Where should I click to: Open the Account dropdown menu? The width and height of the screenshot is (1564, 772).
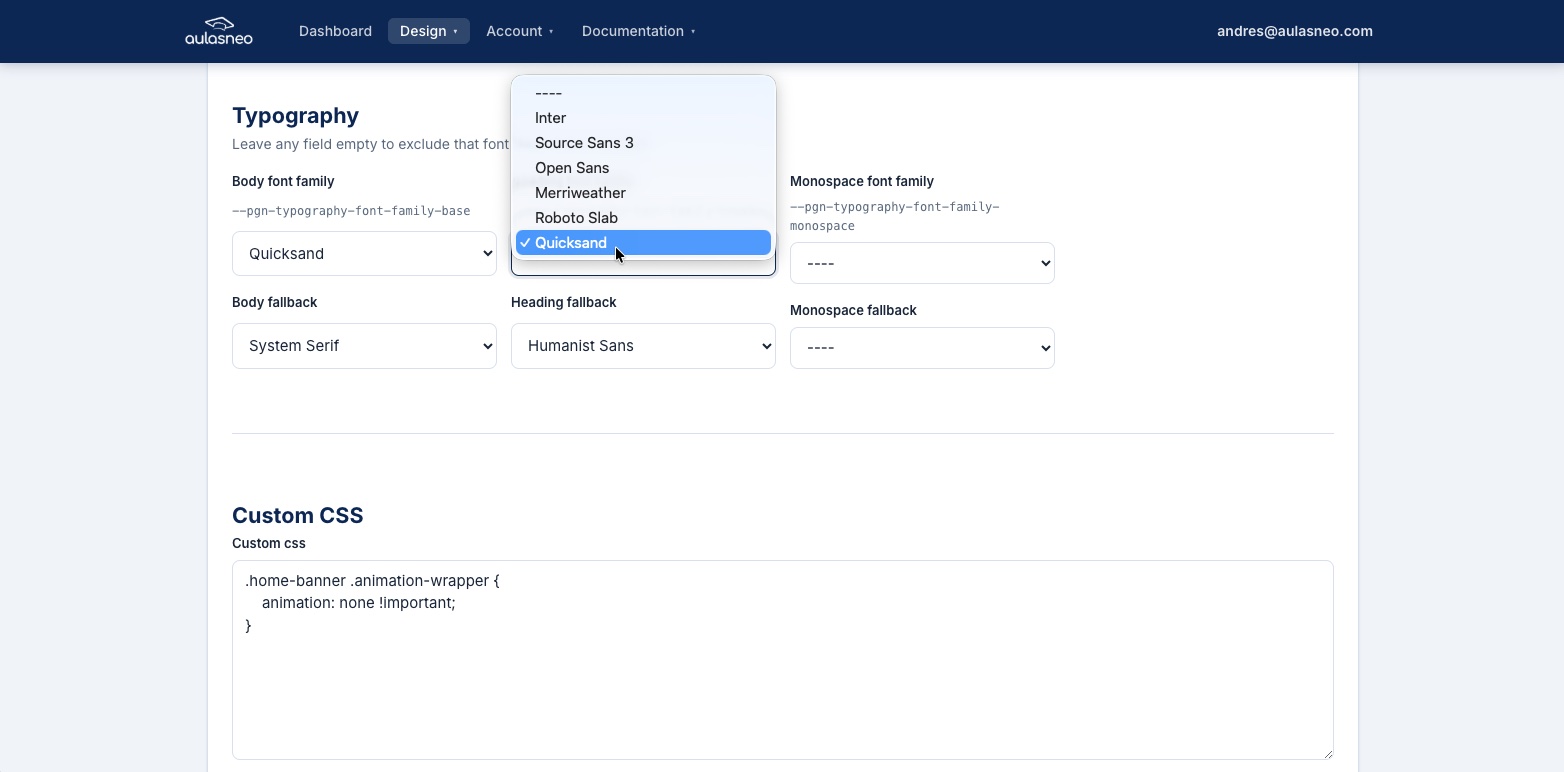tap(519, 31)
